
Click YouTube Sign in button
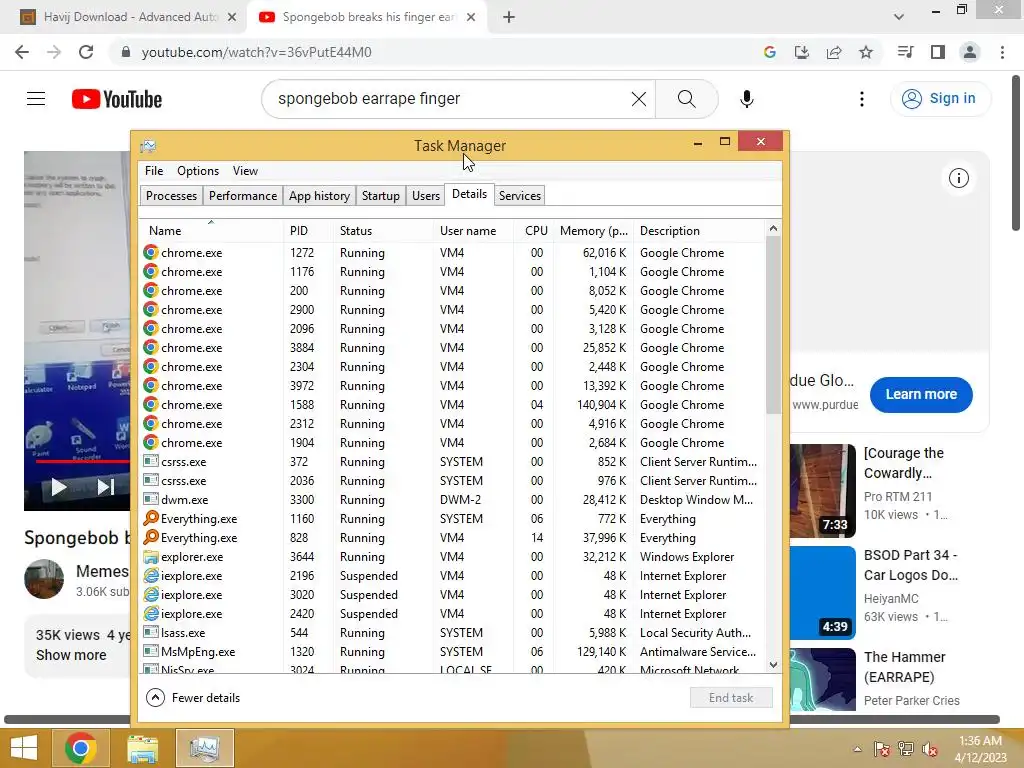coord(941,99)
